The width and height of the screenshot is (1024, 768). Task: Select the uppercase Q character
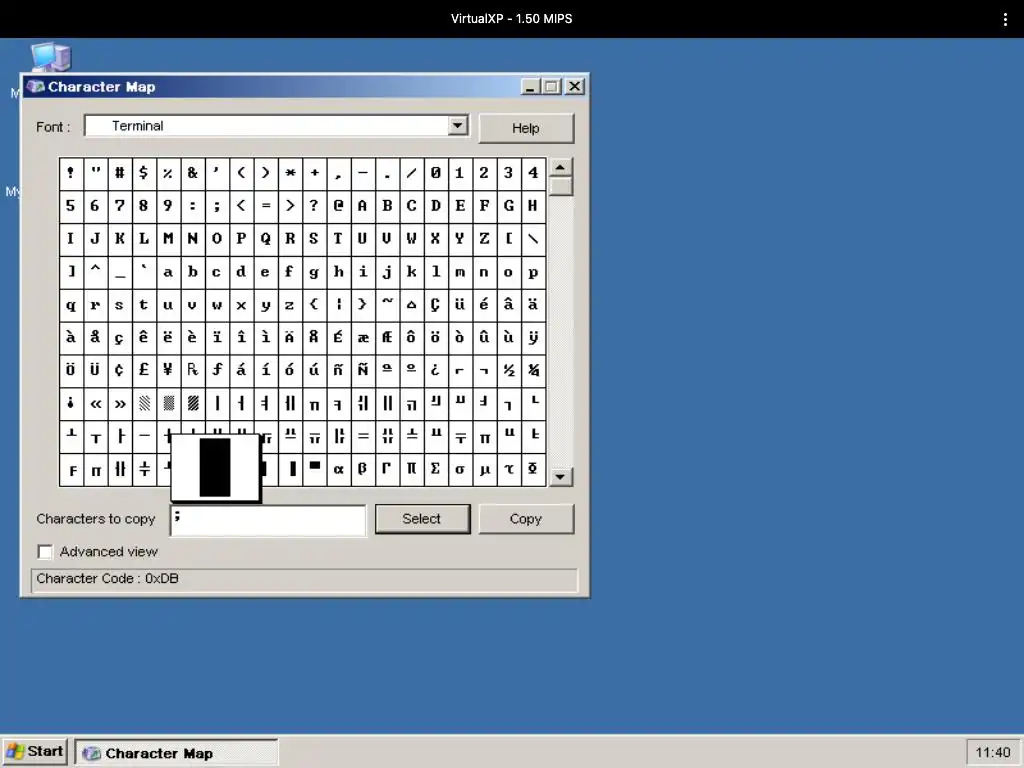pos(265,239)
